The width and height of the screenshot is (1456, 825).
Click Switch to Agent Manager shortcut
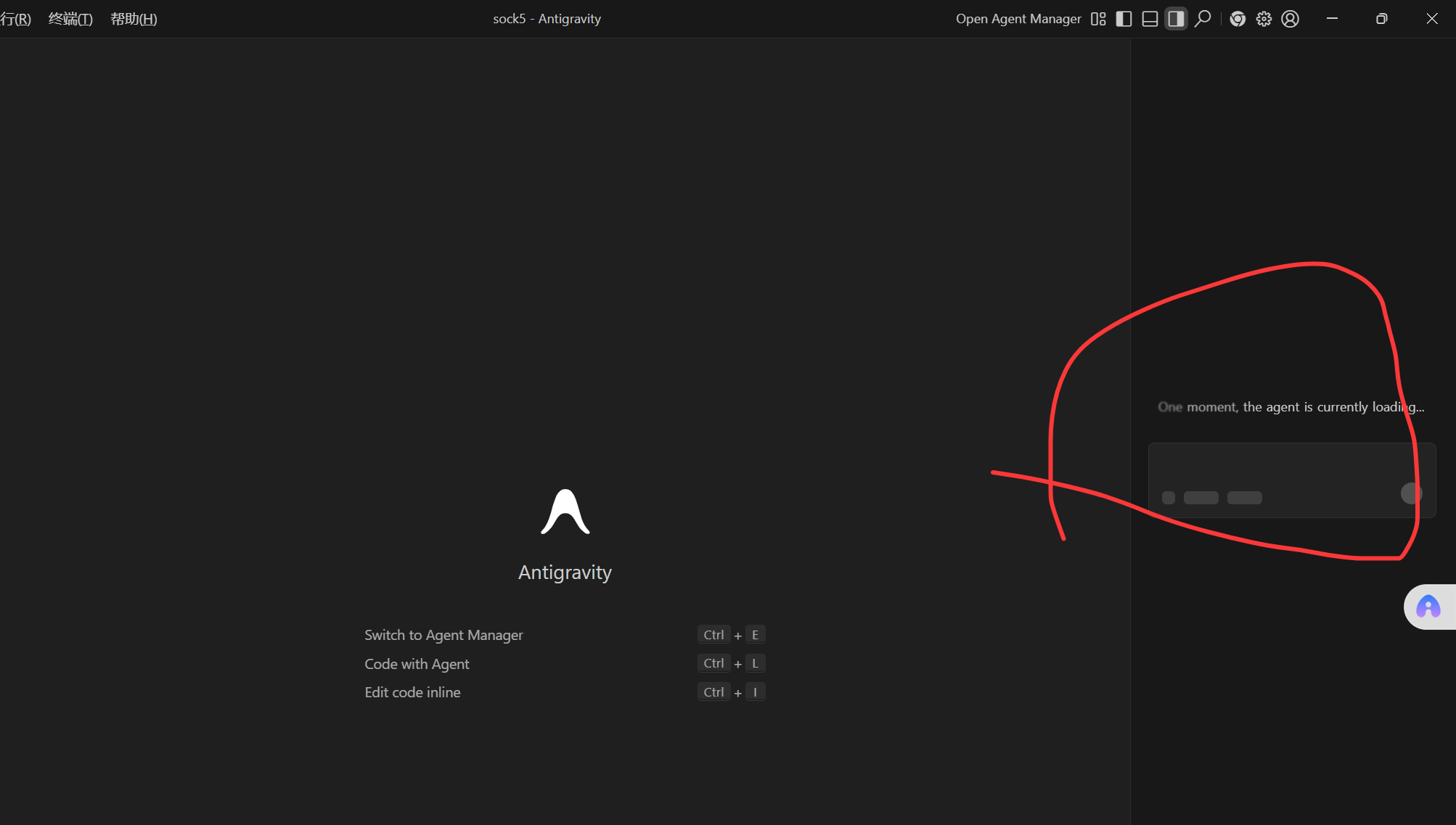[x=443, y=635]
